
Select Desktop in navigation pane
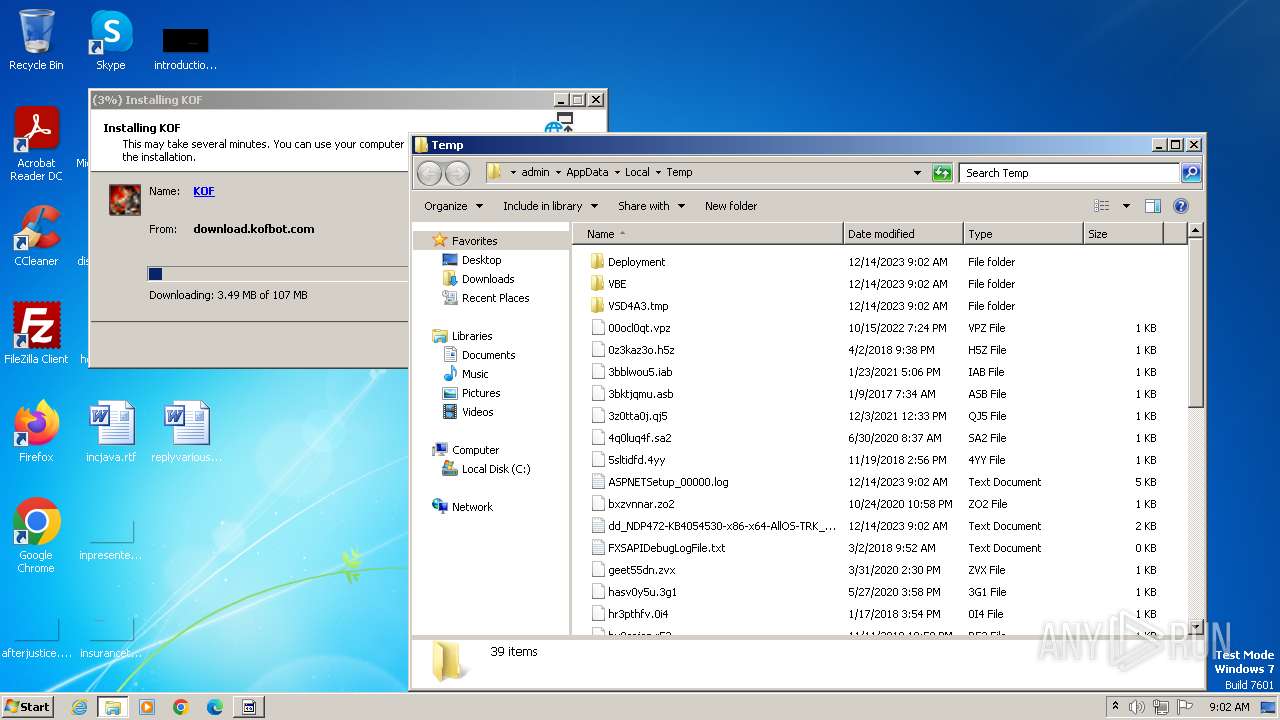(481, 260)
